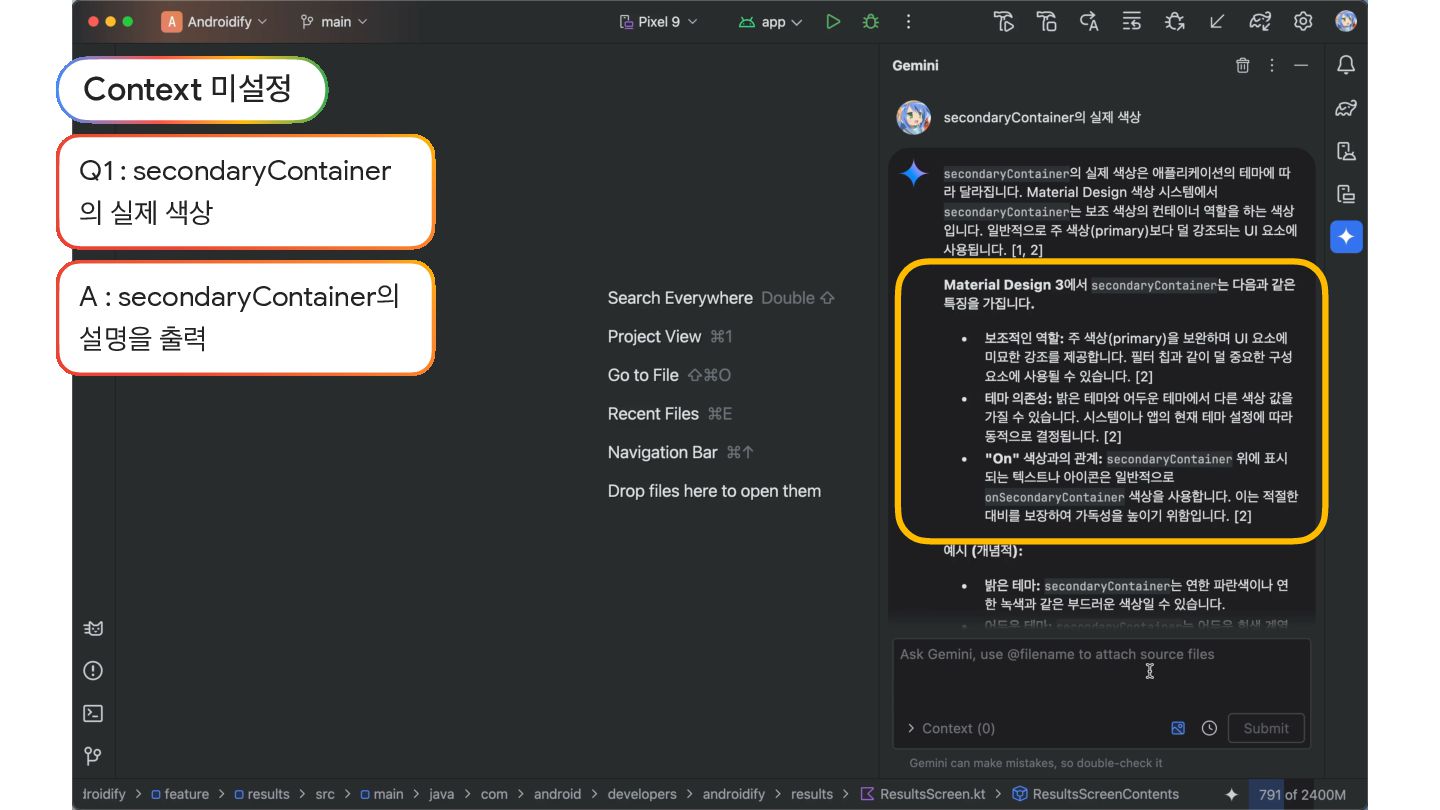This screenshot has height=810, width=1440.
Task: Open Terminal icon in left sidebar
Action: coord(93,713)
